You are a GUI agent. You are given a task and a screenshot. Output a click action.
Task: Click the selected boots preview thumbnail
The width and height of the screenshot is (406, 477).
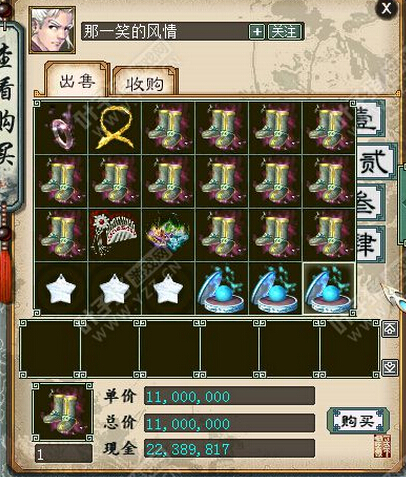tap(63, 412)
